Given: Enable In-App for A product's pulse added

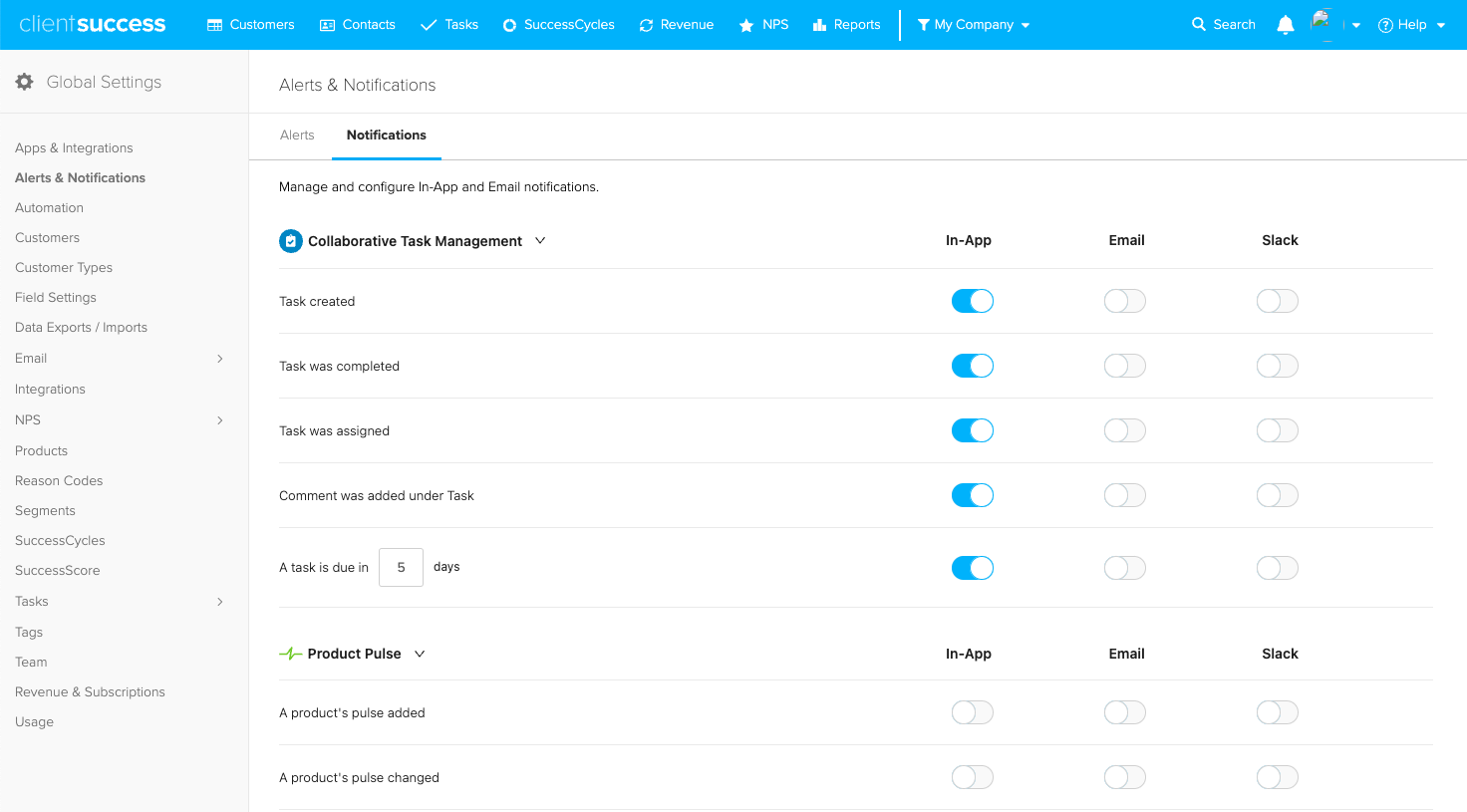Looking at the screenshot, I should click(973, 712).
